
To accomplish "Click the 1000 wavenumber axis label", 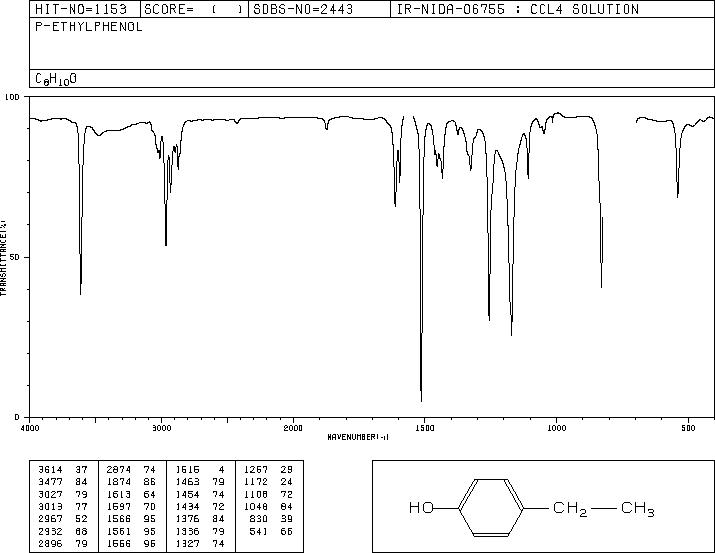I will pos(556,428).
